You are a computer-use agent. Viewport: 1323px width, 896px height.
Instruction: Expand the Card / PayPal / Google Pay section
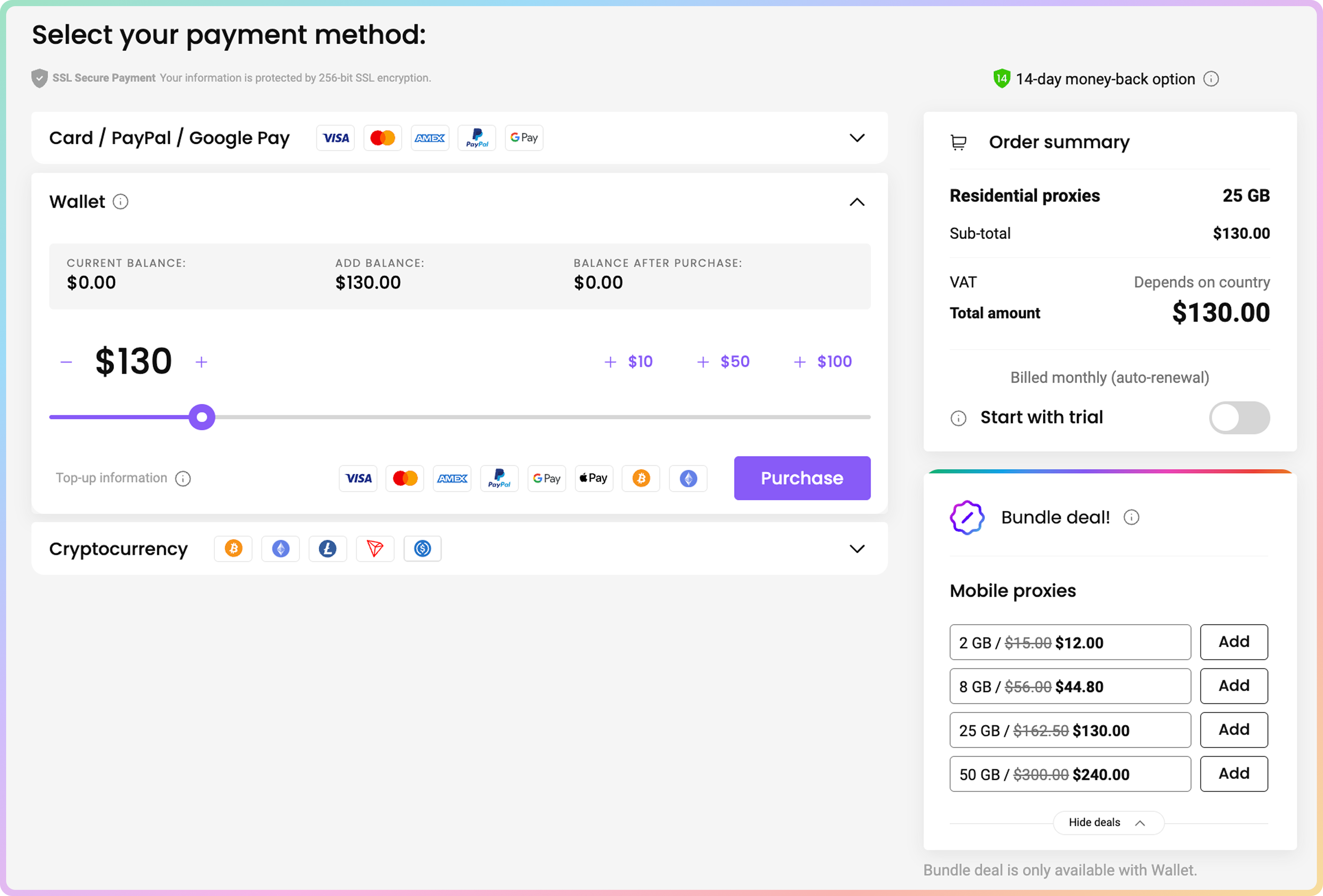(x=857, y=138)
